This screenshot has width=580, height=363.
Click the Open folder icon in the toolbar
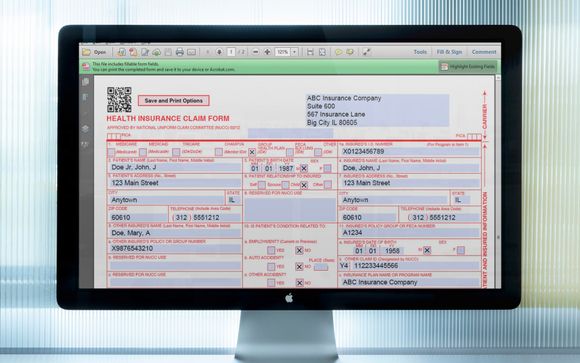(87, 52)
